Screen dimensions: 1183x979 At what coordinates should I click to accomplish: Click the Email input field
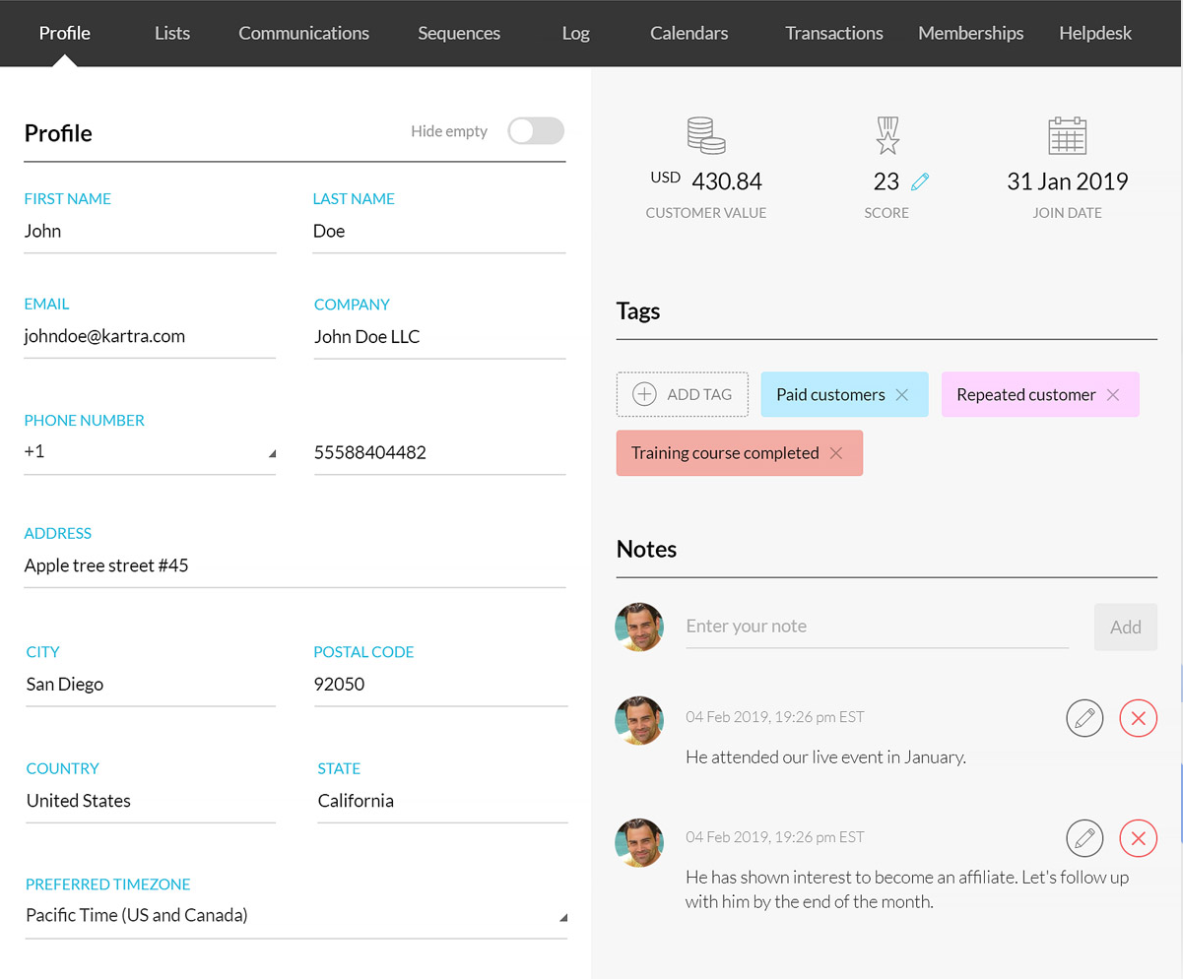[x=150, y=337]
